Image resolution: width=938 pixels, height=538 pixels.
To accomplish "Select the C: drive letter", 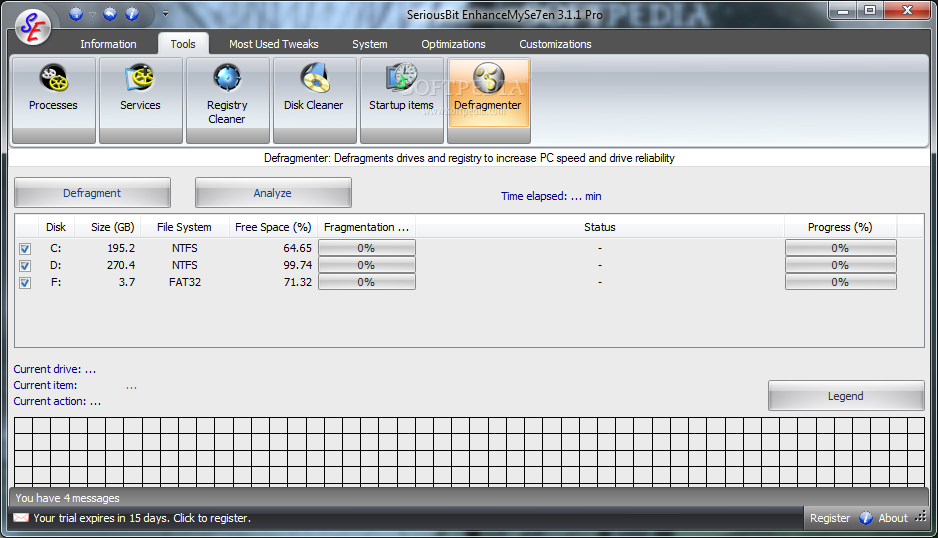I will 56,248.
